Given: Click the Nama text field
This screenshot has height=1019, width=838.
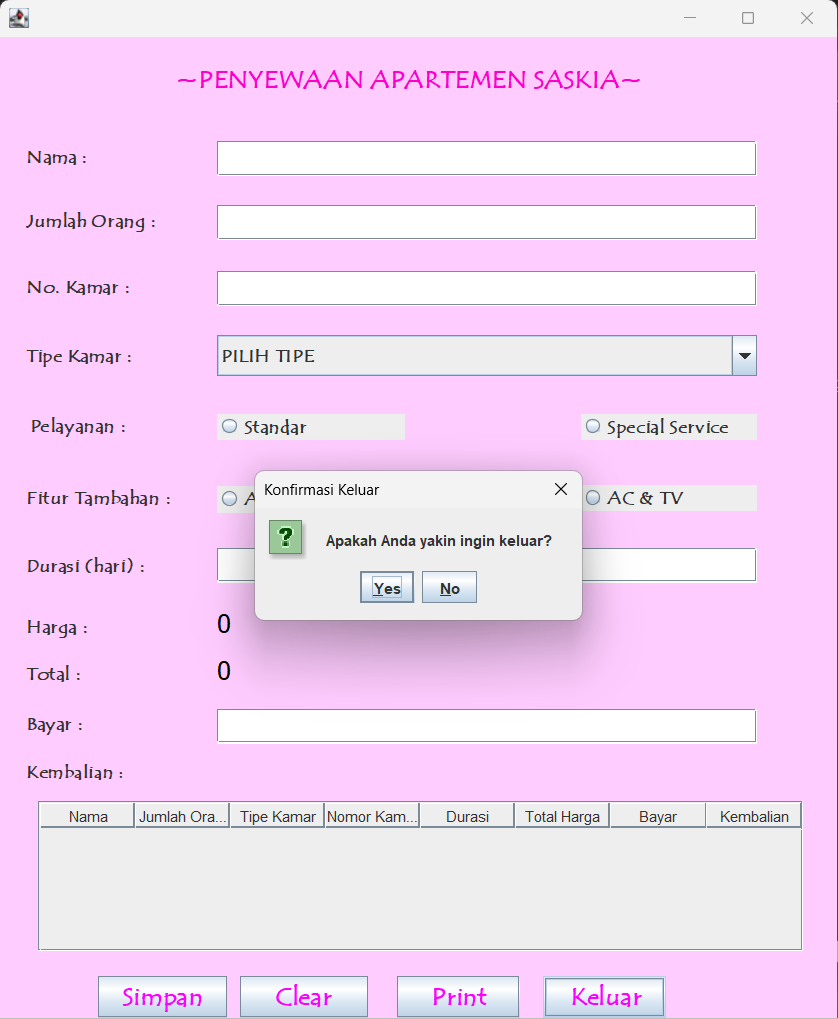Looking at the screenshot, I should pyautogui.click(x=486, y=158).
